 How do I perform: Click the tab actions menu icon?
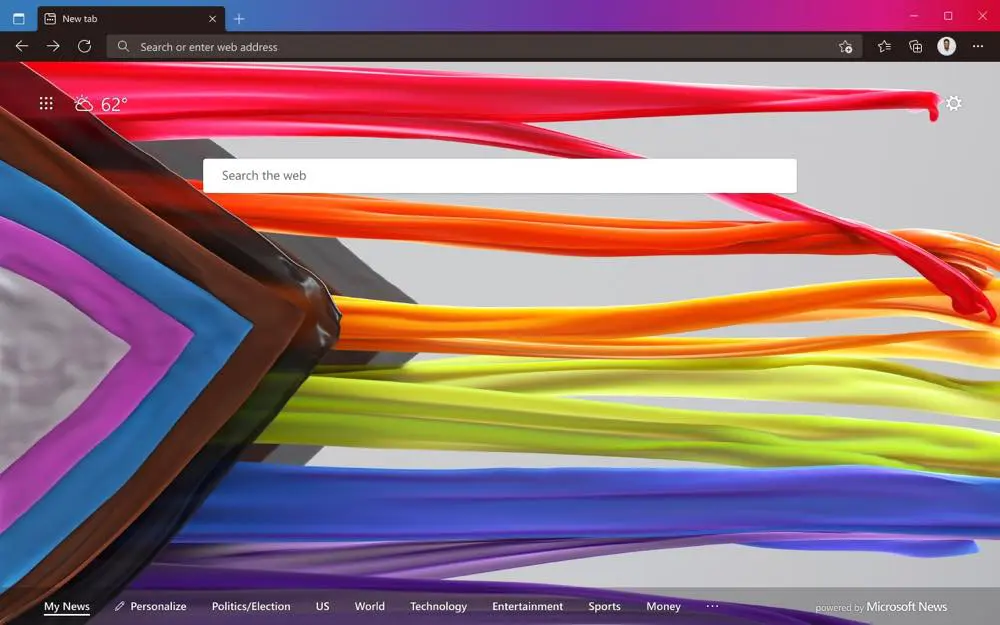pyautogui.click(x=18, y=17)
